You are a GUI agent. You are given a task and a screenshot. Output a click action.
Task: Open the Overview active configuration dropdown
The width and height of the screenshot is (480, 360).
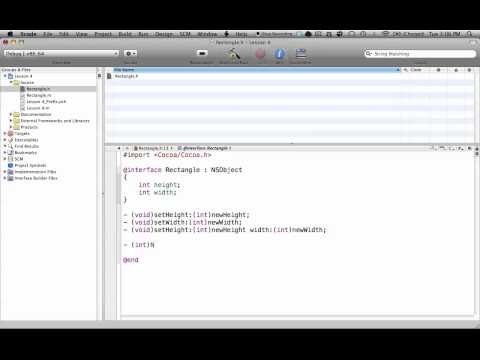[x=61, y=53]
